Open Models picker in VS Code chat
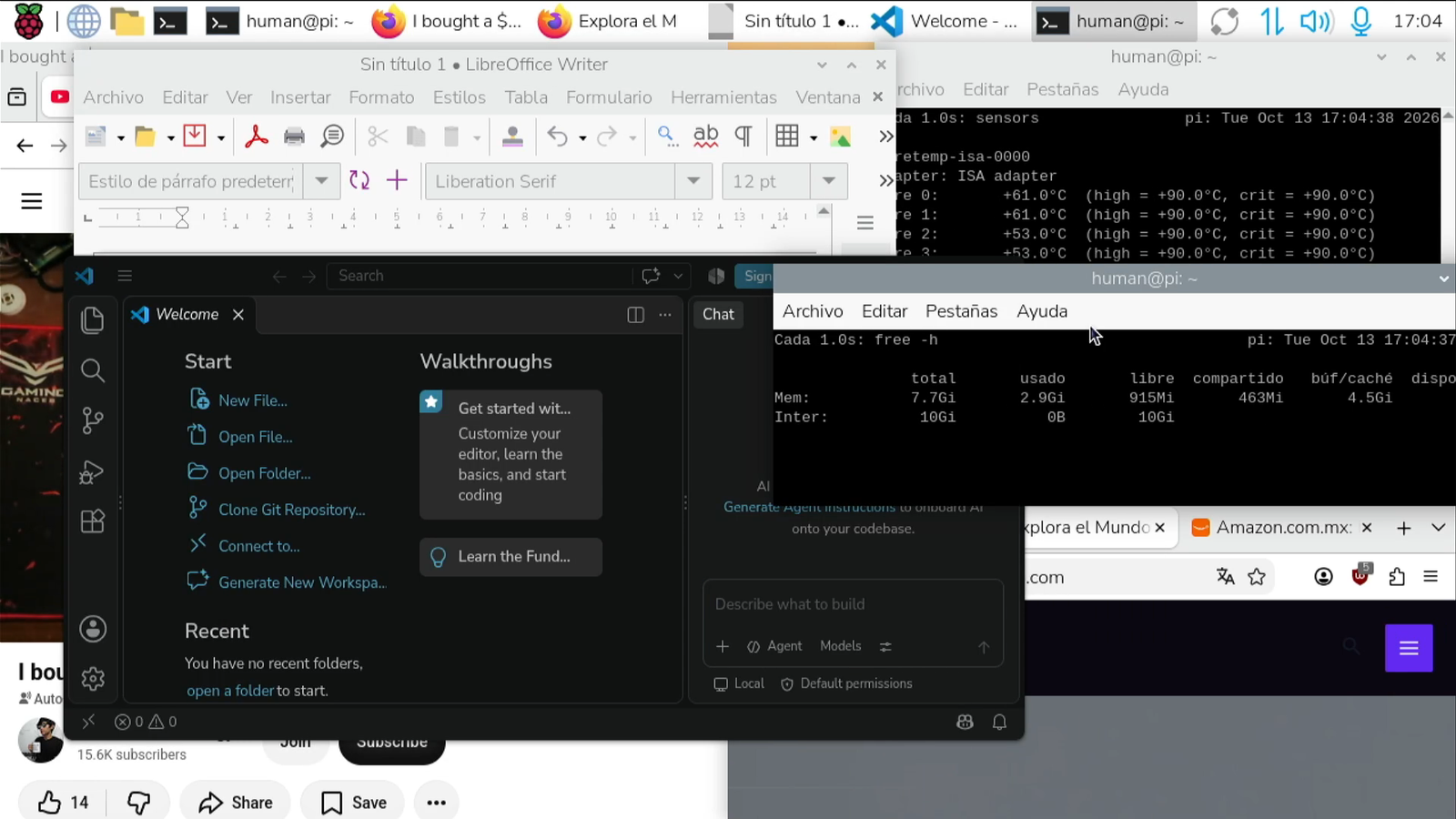Viewport: 1456px width, 819px height. click(840, 645)
